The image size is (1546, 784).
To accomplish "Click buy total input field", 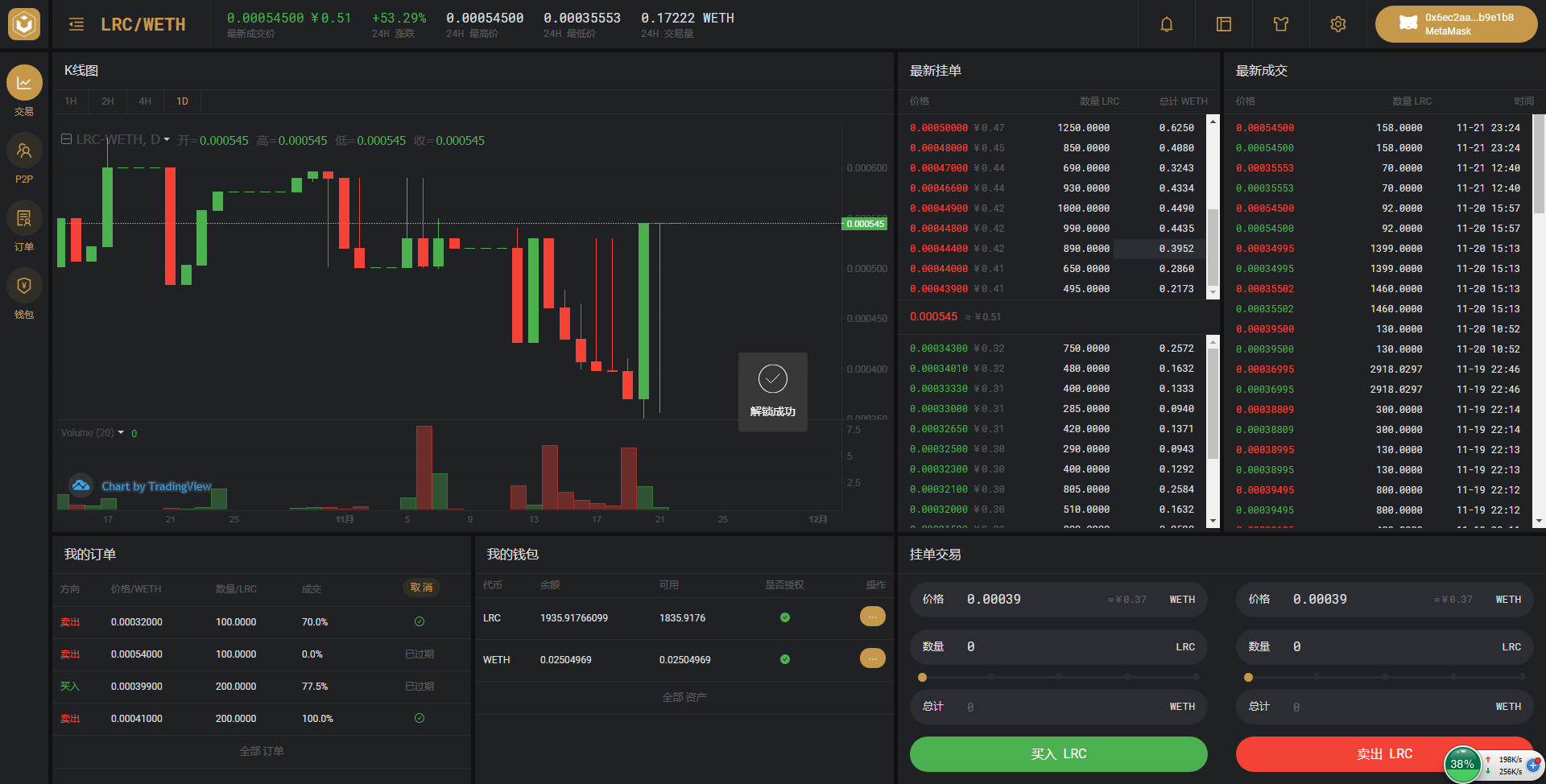I will tap(1058, 707).
